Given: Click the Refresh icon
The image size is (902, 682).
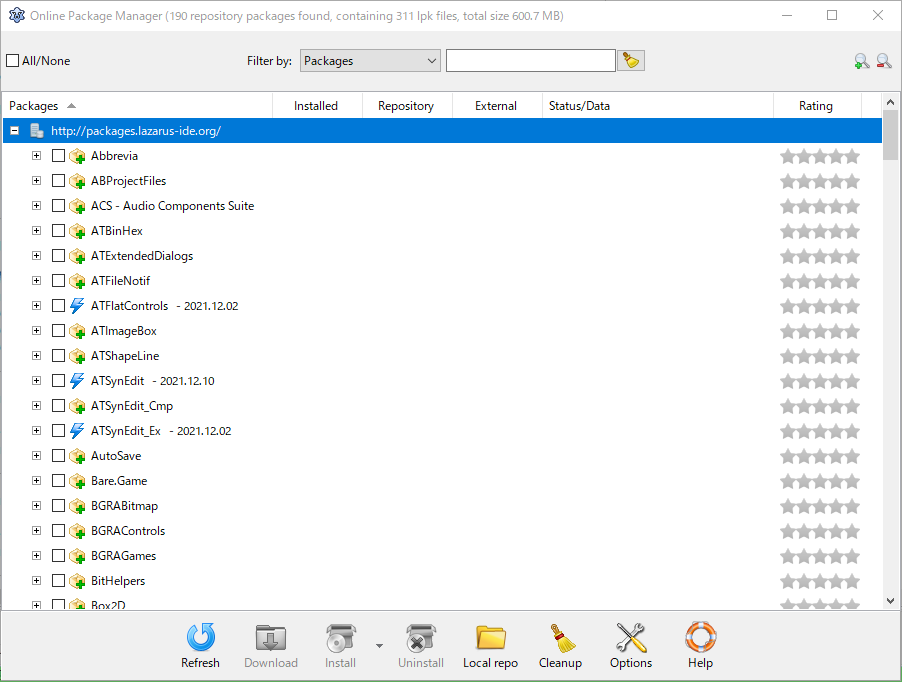Looking at the screenshot, I should click(201, 638).
